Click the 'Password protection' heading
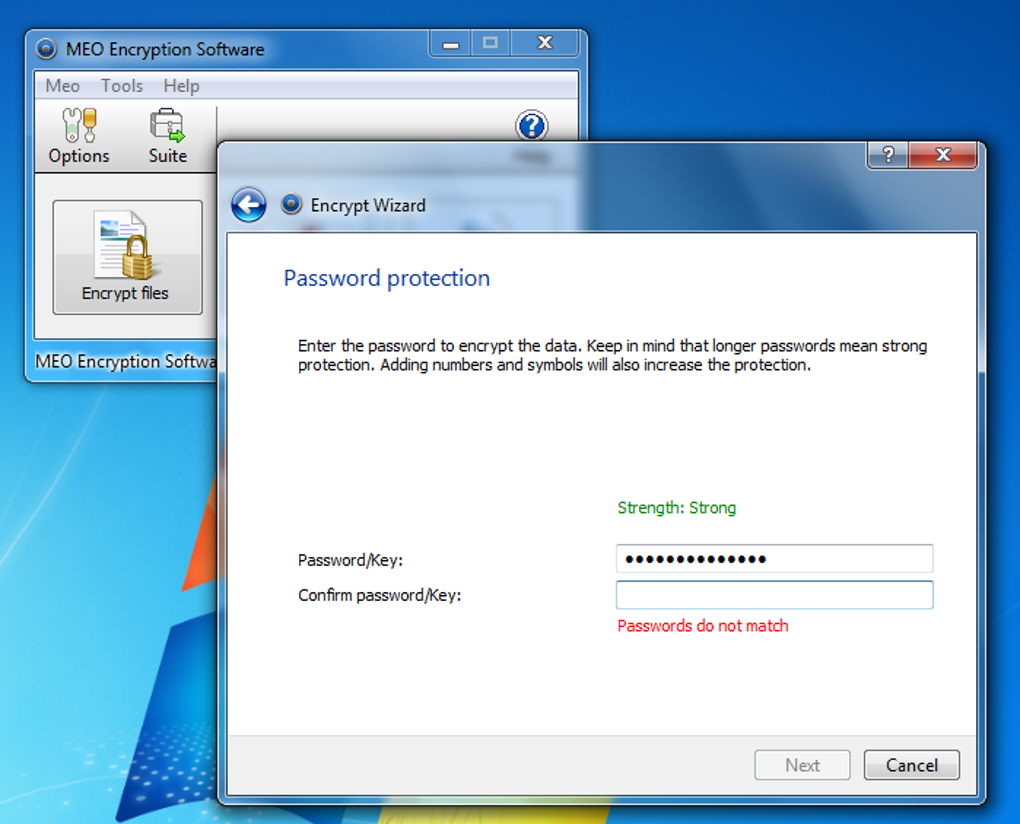 click(386, 278)
